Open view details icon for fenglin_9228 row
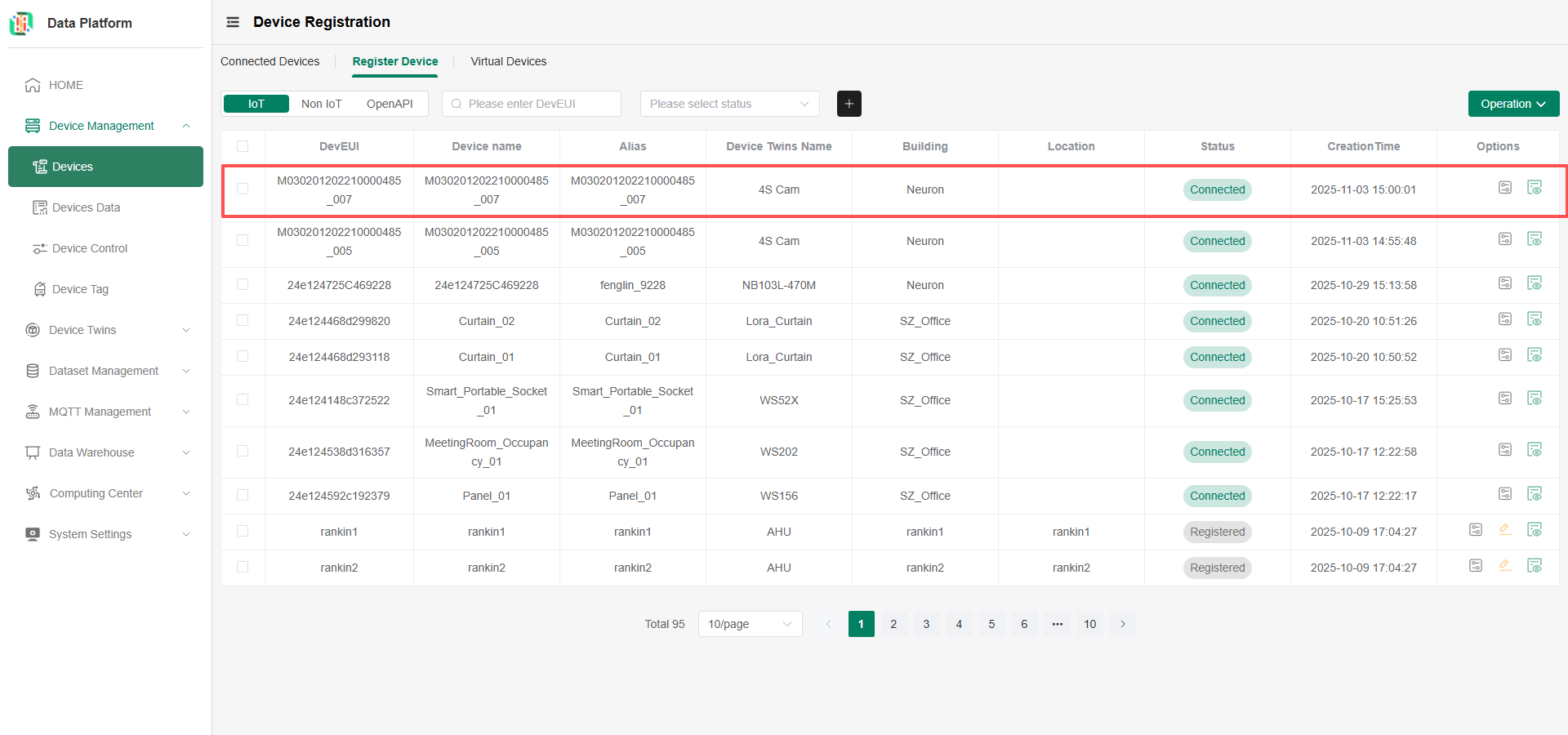This screenshot has width=1568, height=735. [x=1535, y=283]
